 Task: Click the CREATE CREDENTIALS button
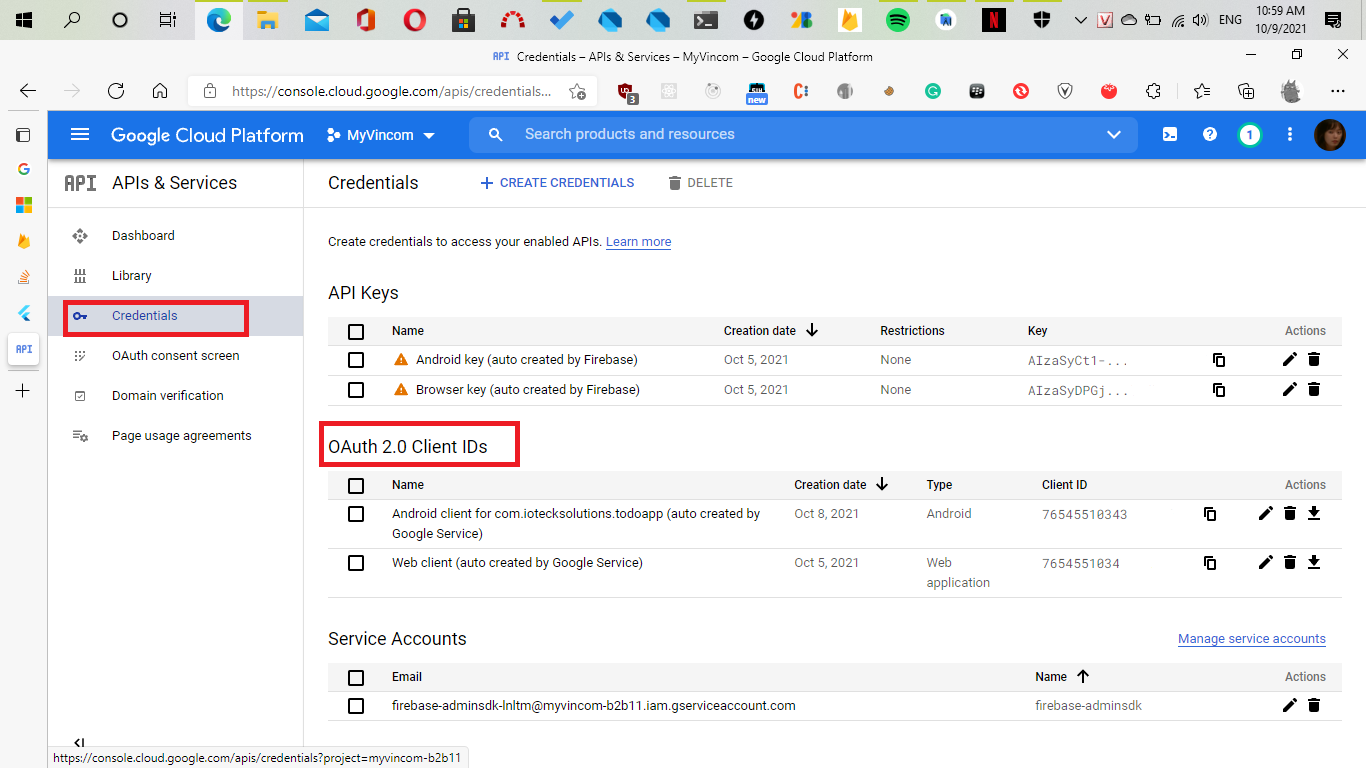point(557,183)
